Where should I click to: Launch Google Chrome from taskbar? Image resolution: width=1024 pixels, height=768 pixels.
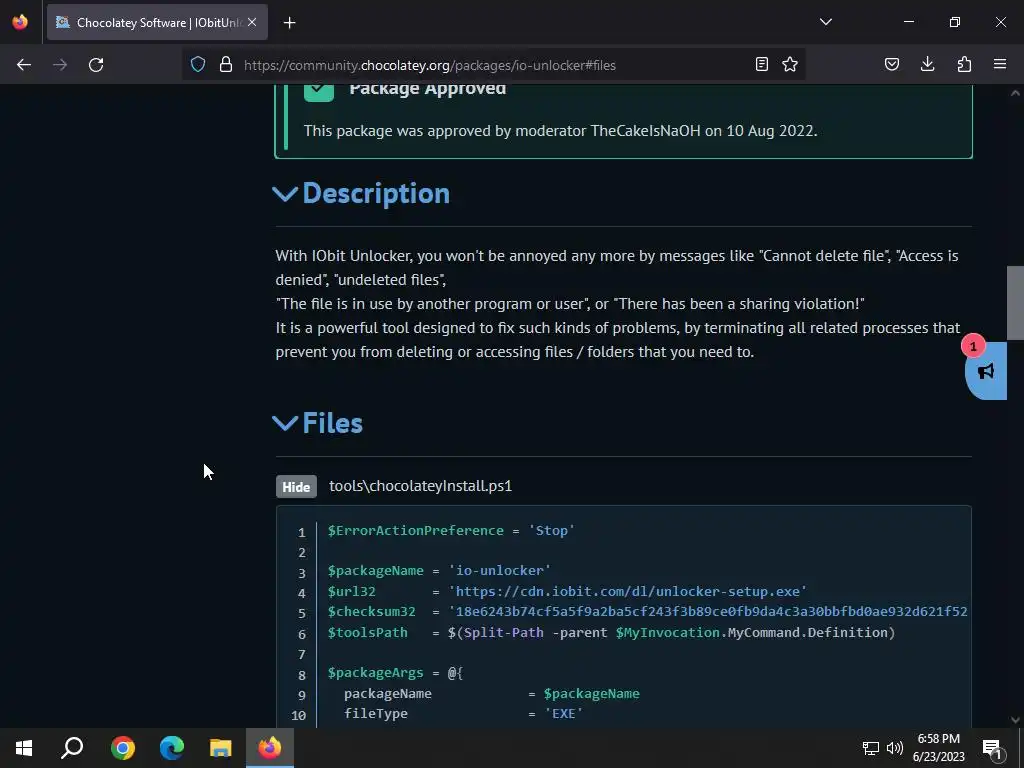[x=123, y=748]
